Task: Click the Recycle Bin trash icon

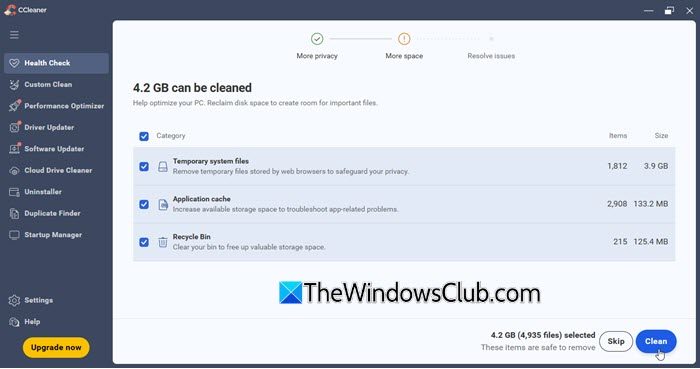Action: (x=163, y=242)
